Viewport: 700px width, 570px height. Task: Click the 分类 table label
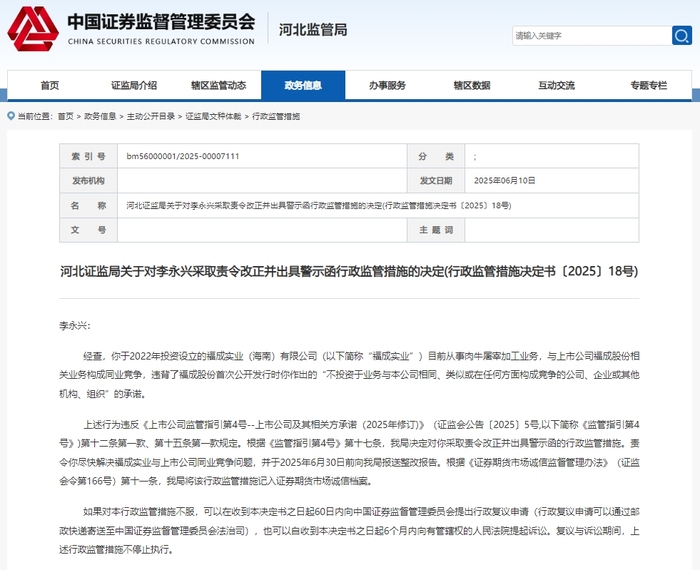[x=436, y=156]
